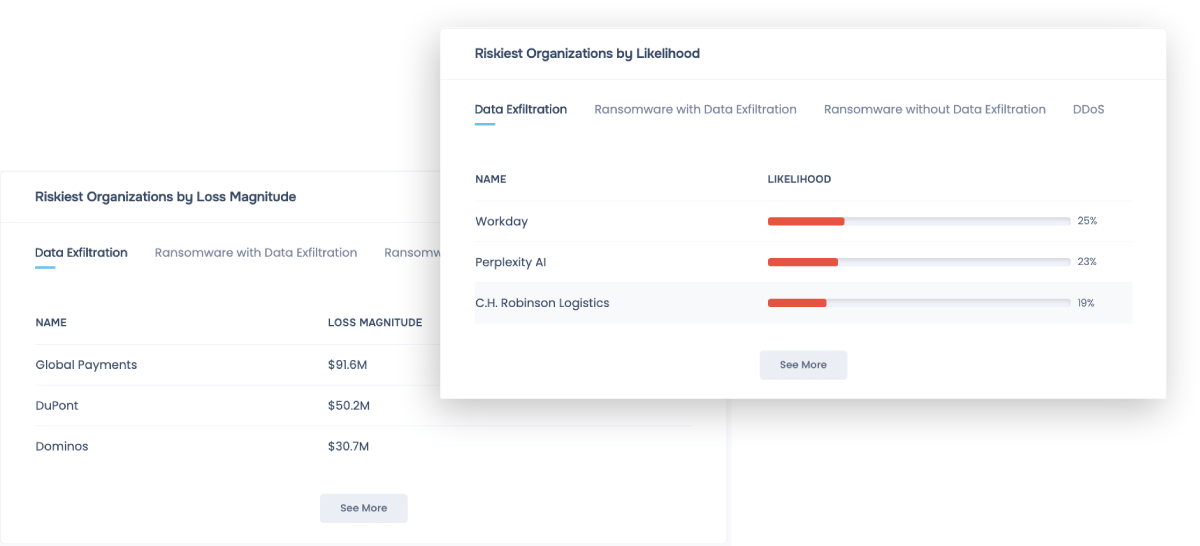Viewport: 1200px width, 546px height.
Task: Click Perplexity AI likelihood progress bar
Action: (x=918, y=262)
